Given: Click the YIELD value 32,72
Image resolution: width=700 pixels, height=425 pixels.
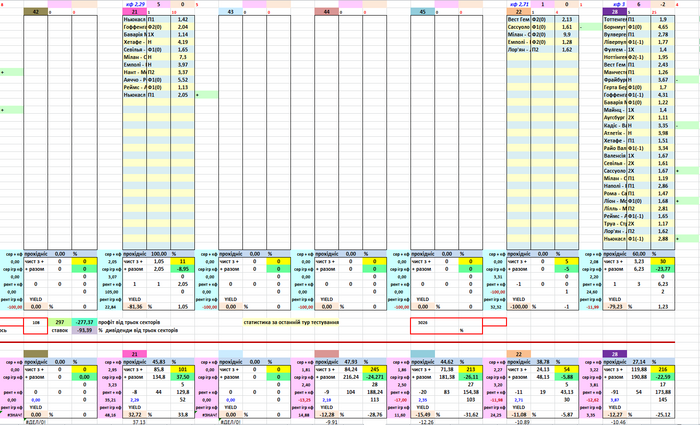Looking at the screenshot, I should click(x=135, y=415).
